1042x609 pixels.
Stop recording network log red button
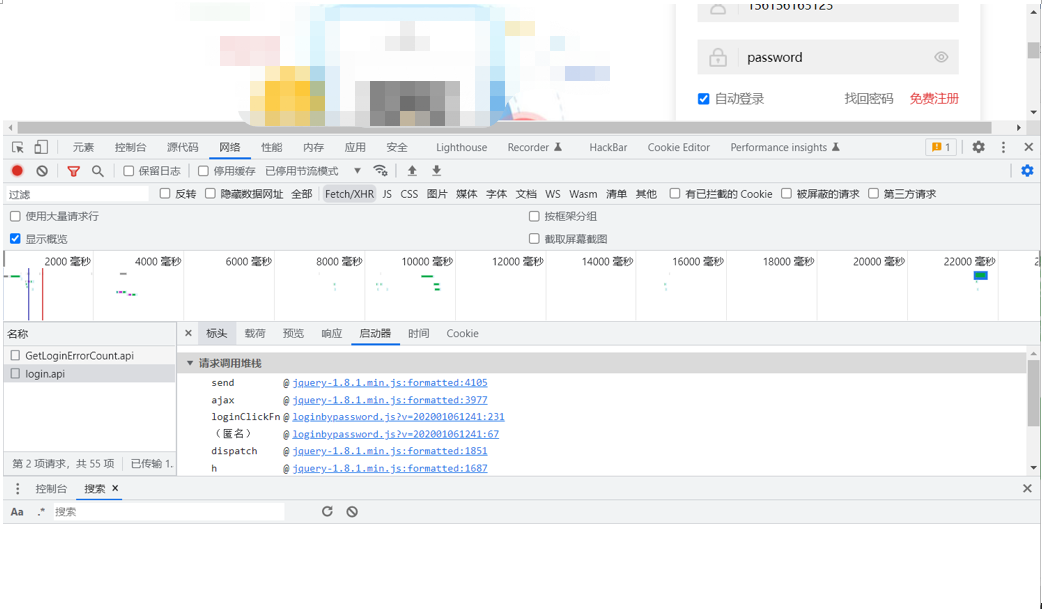point(17,171)
